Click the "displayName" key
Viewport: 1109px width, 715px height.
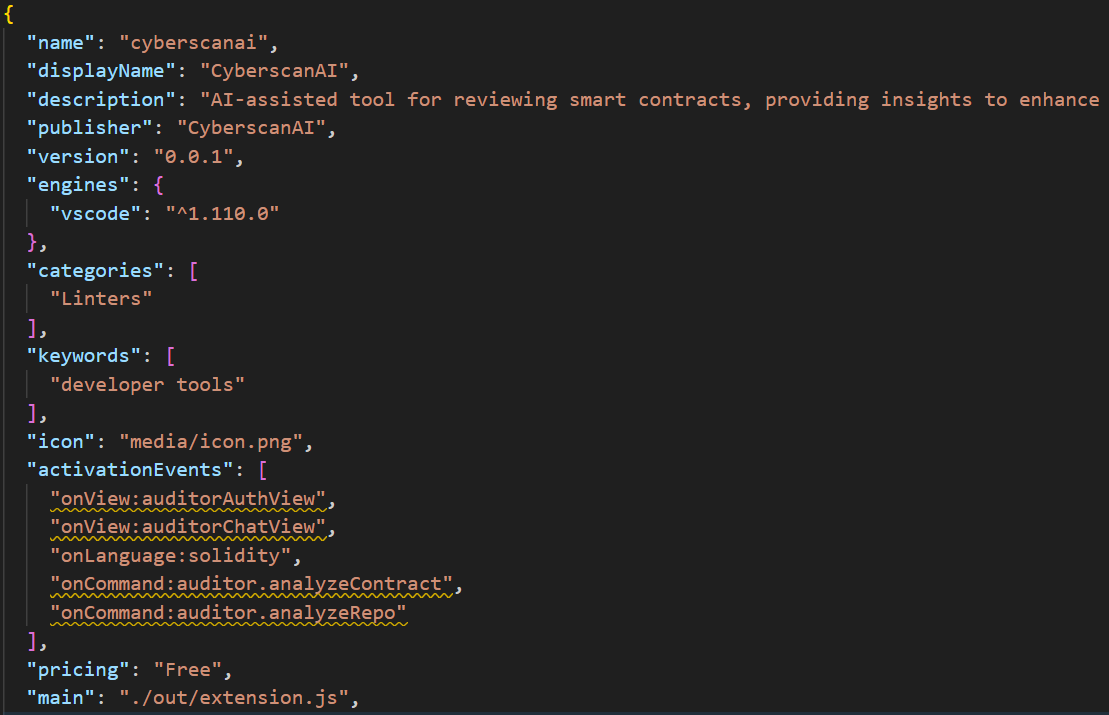[x=100, y=71]
